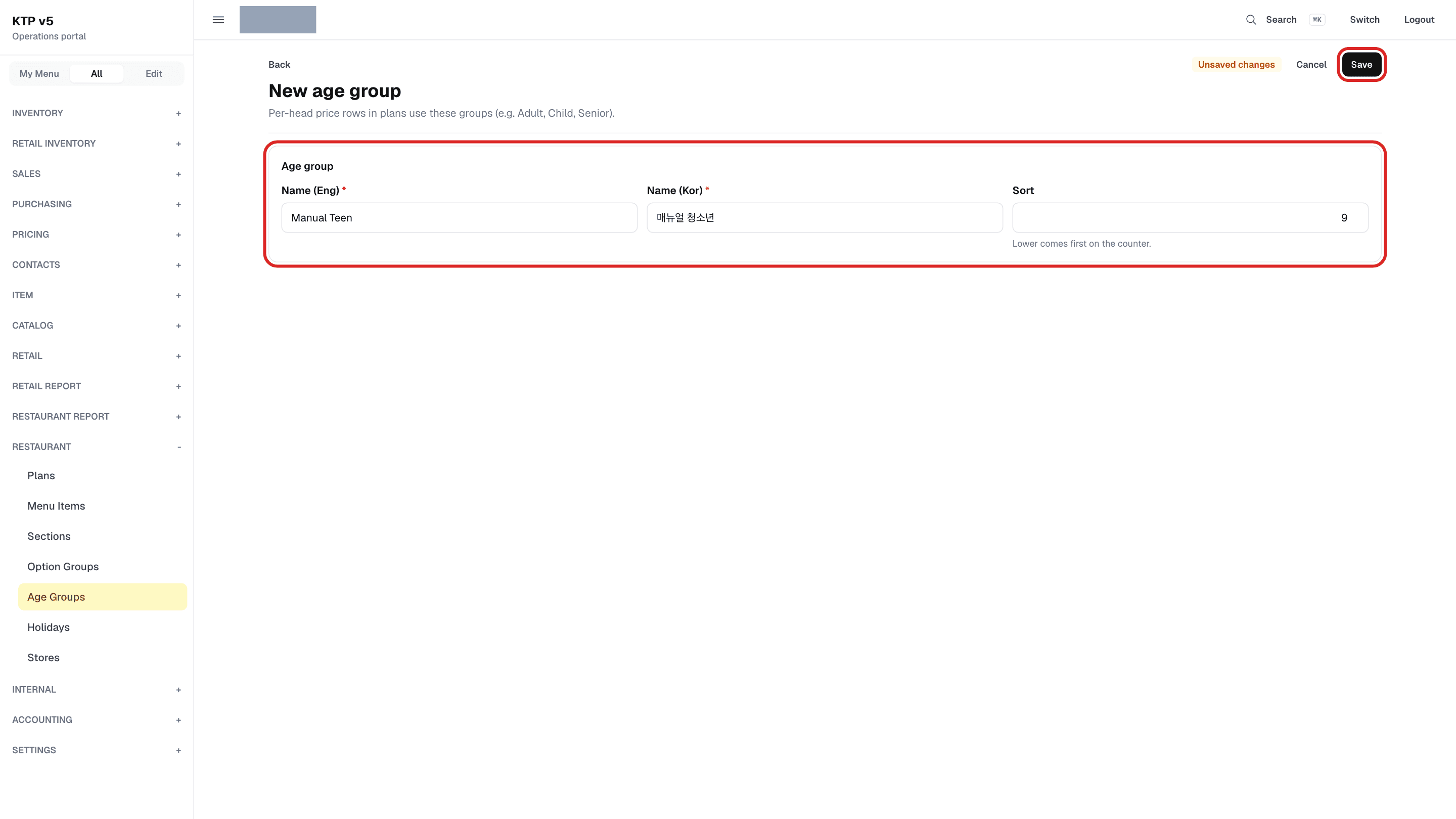The height and width of the screenshot is (819, 1456).
Task: Open the Search box in header
Action: tap(1285, 20)
